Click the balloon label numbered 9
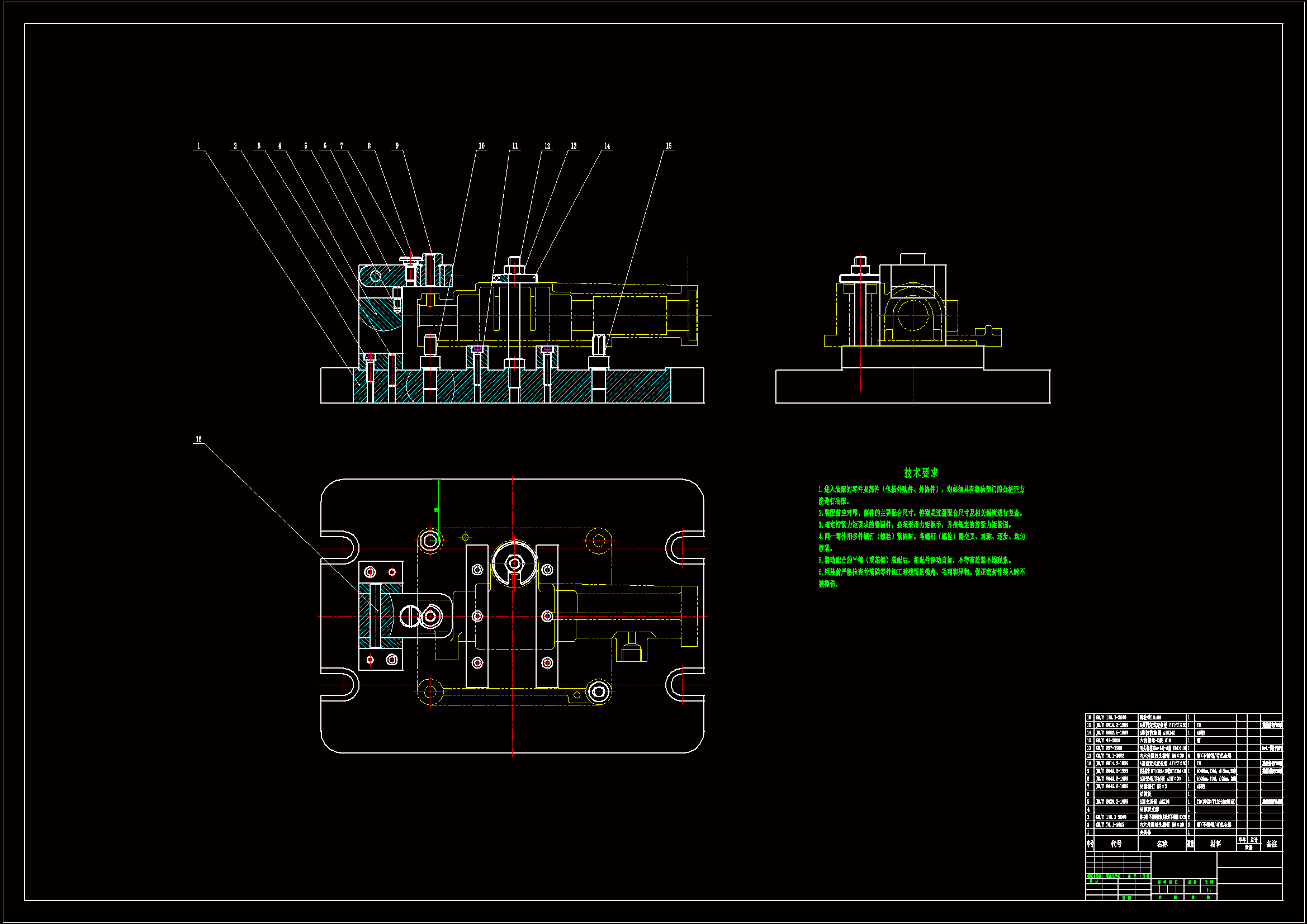 coord(397,146)
